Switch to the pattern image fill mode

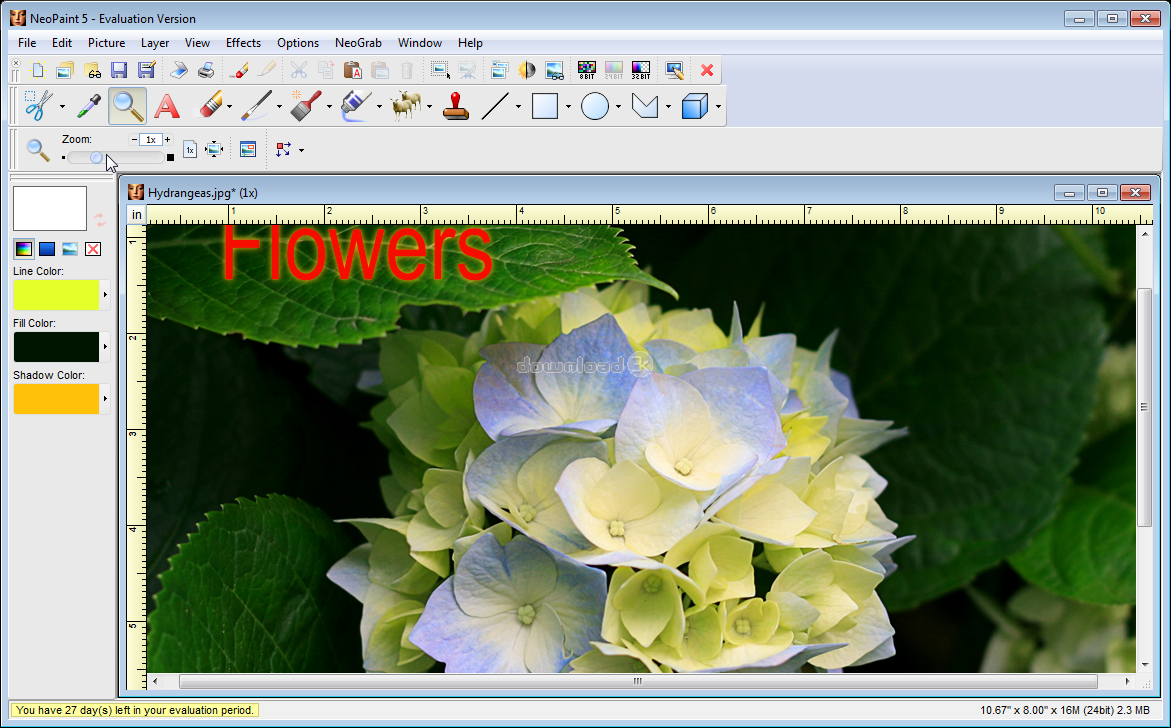click(x=70, y=249)
